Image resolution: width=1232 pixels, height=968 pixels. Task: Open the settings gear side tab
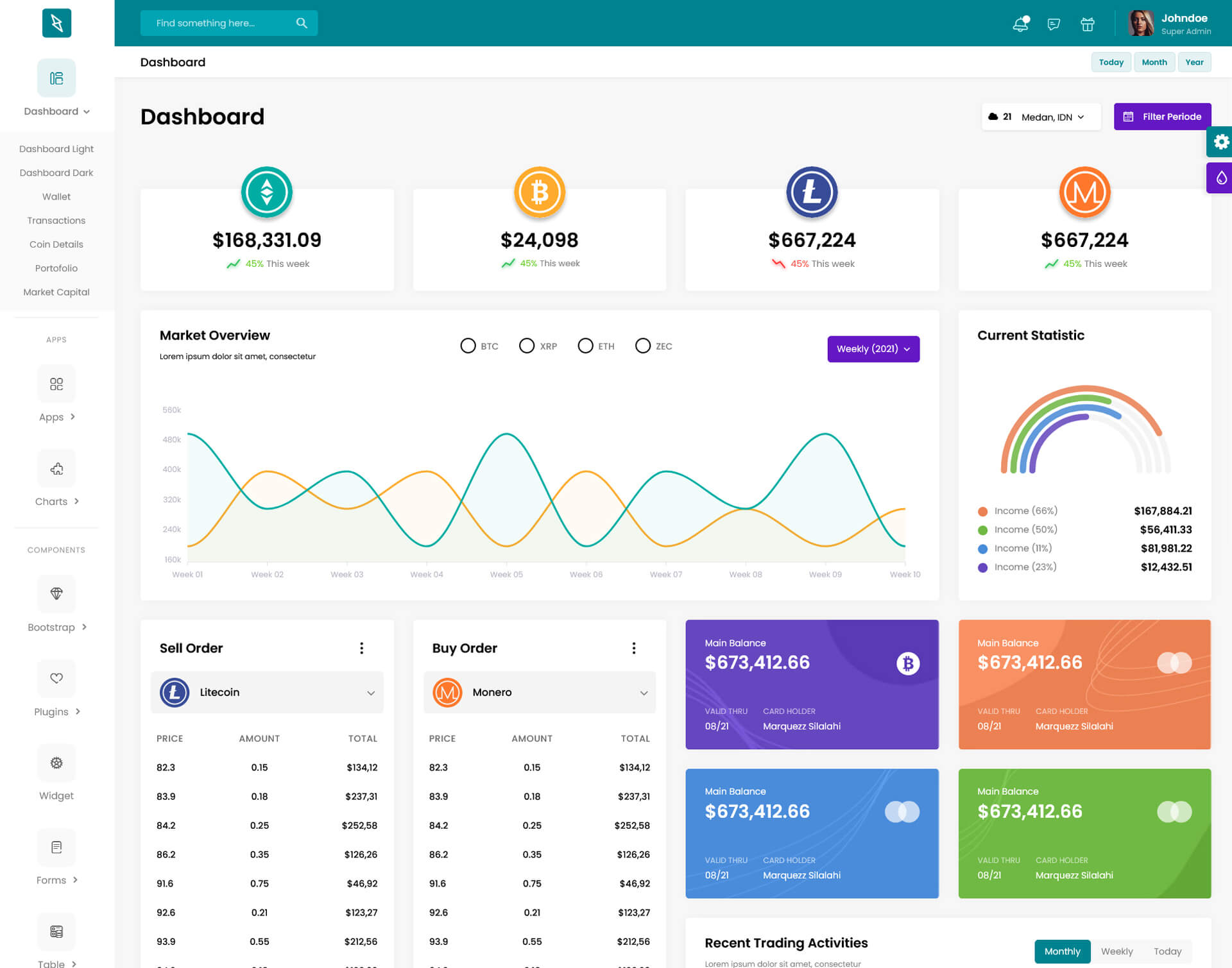(1220, 142)
